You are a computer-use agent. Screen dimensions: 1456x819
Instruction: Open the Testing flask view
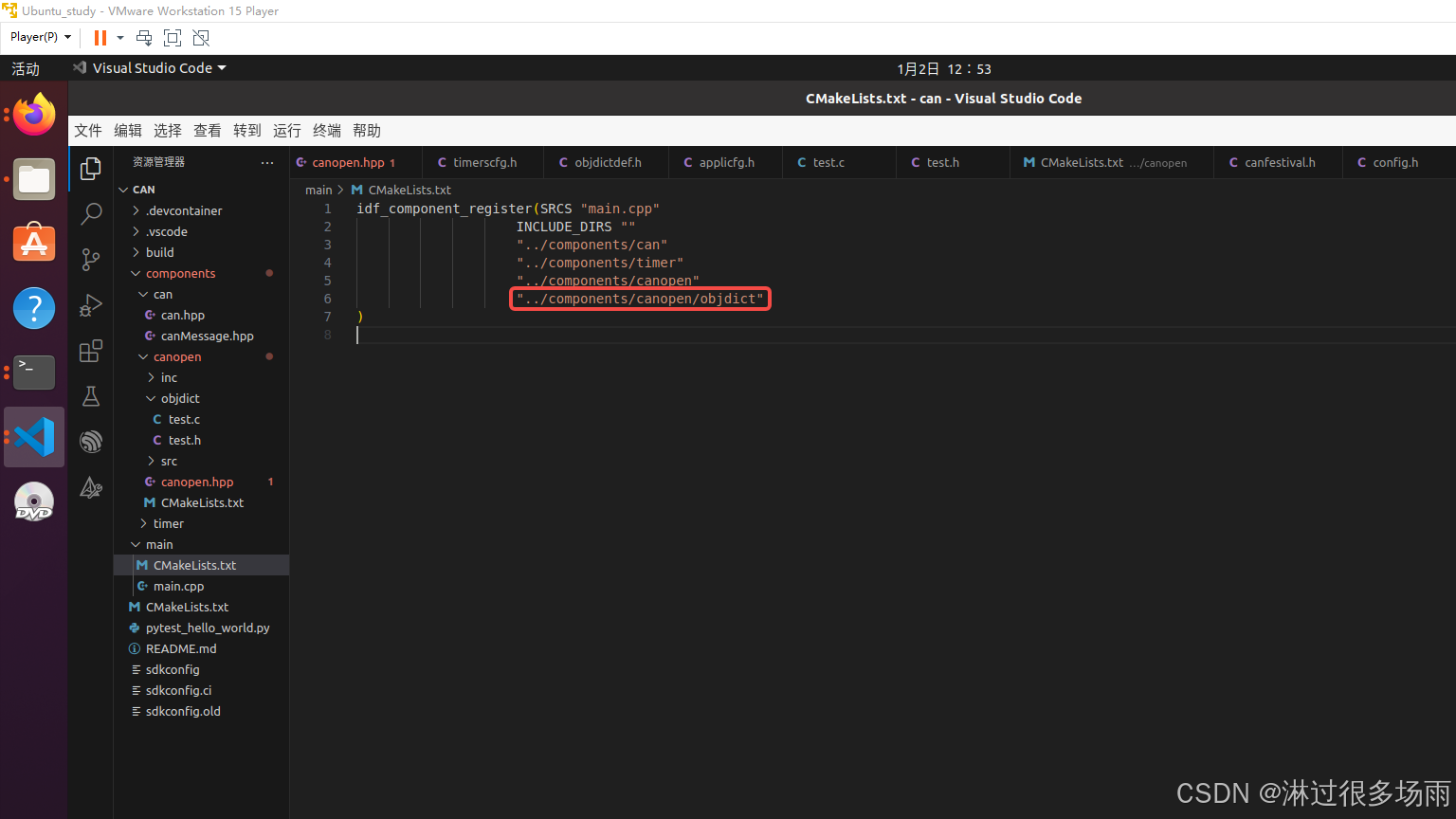(x=91, y=396)
